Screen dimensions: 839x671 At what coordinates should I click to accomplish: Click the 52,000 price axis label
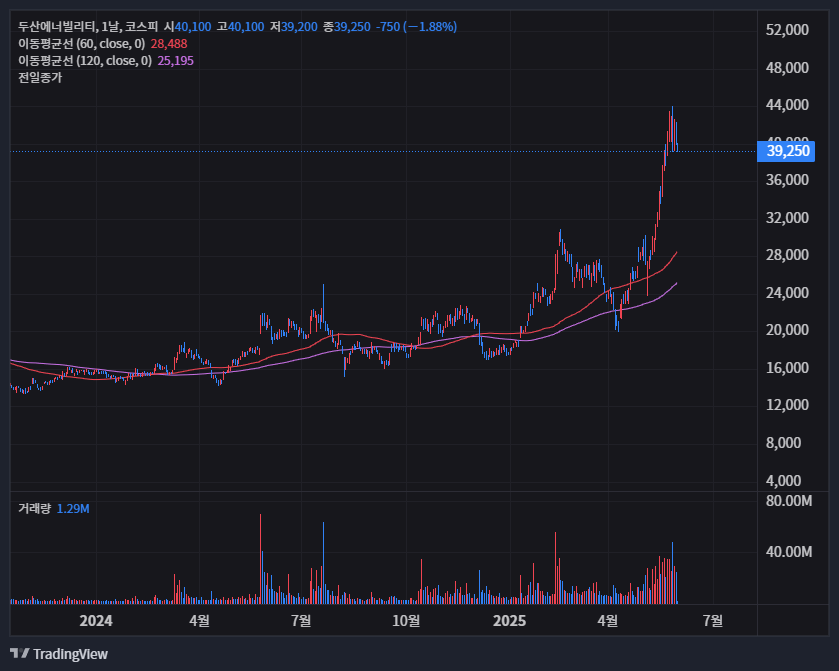pos(787,30)
